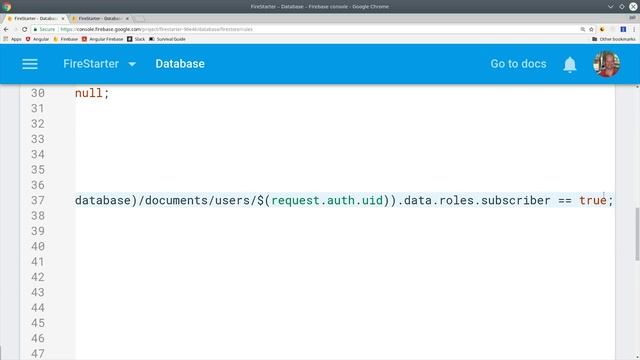Click line number 37 in the gutter

(x=38, y=200)
